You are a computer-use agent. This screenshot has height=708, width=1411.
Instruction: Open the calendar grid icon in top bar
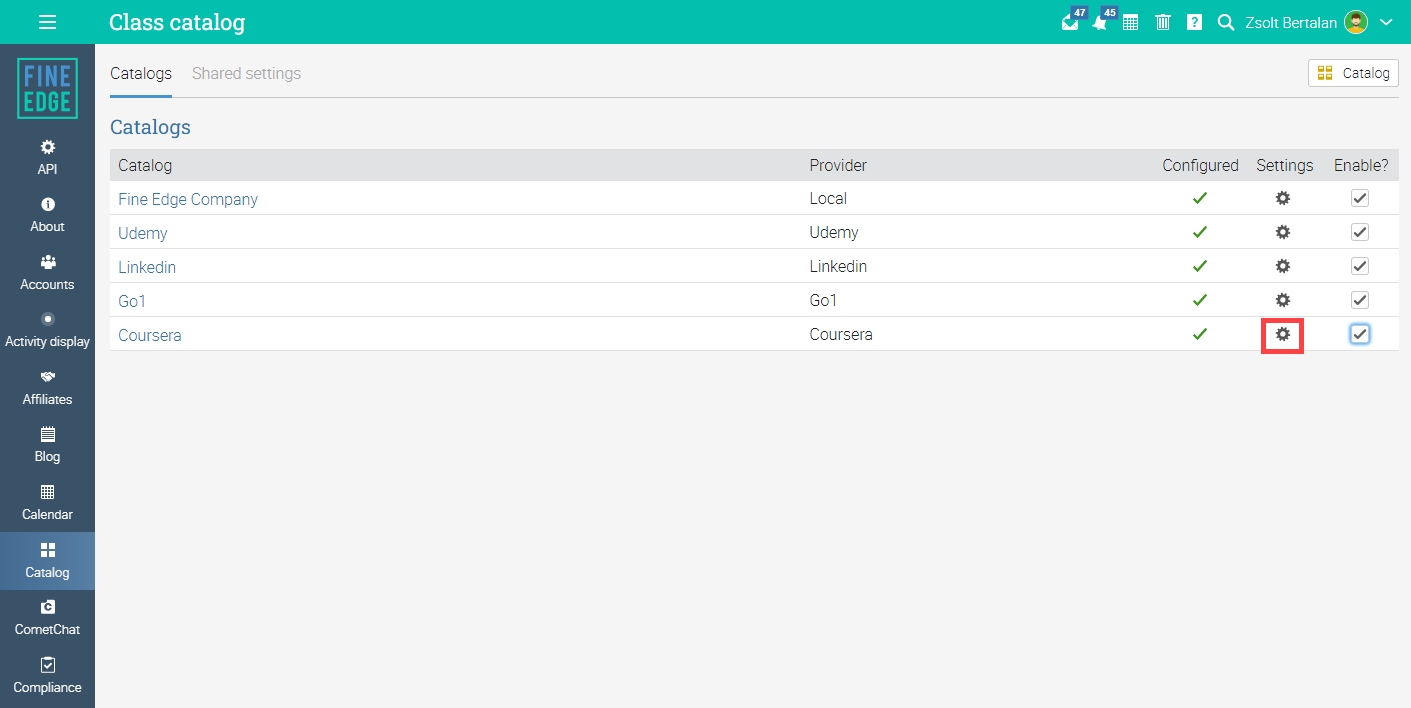[1131, 22]
